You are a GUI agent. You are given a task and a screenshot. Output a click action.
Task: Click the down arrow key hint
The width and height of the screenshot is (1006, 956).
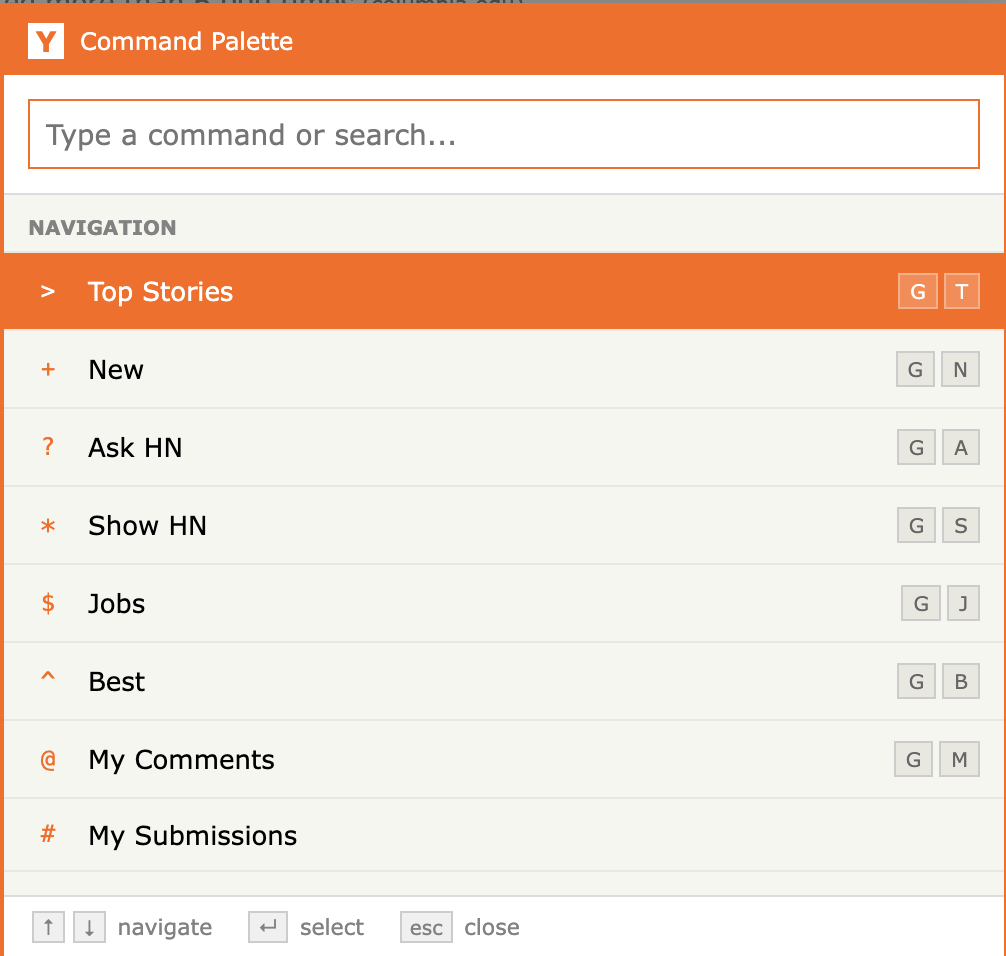[x=89, y=927]
